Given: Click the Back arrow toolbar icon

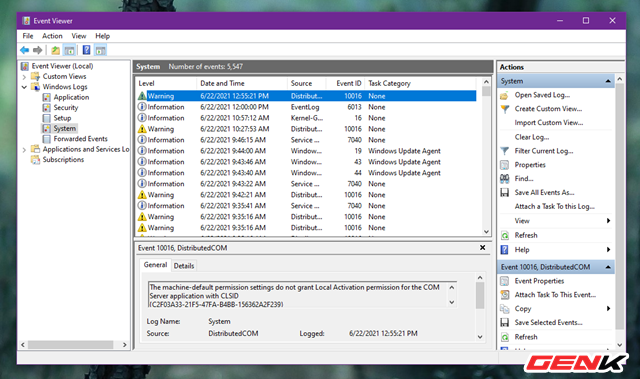Looking at the screenshot, I should (x=24, y=50).
